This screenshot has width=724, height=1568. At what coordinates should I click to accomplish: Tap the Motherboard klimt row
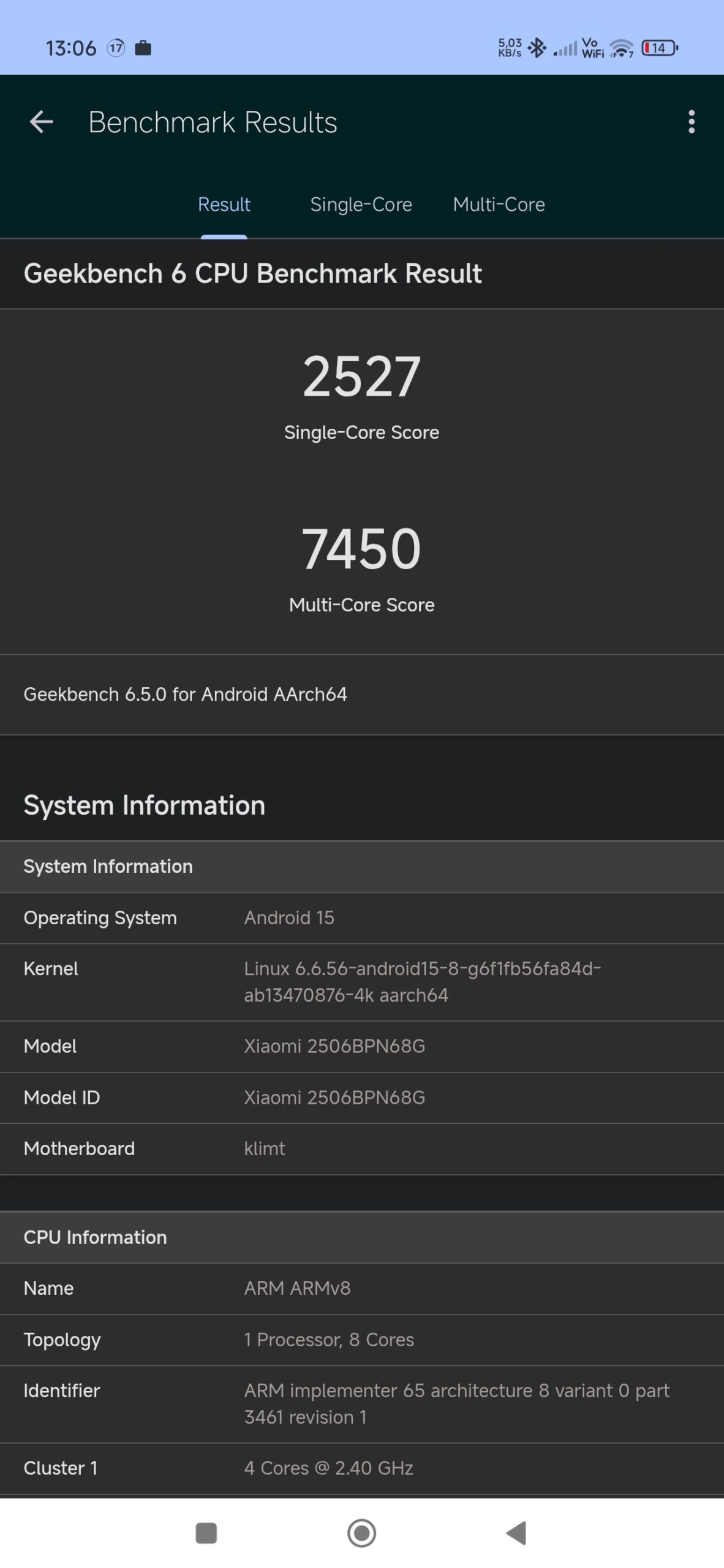(x=361, y=1148)
